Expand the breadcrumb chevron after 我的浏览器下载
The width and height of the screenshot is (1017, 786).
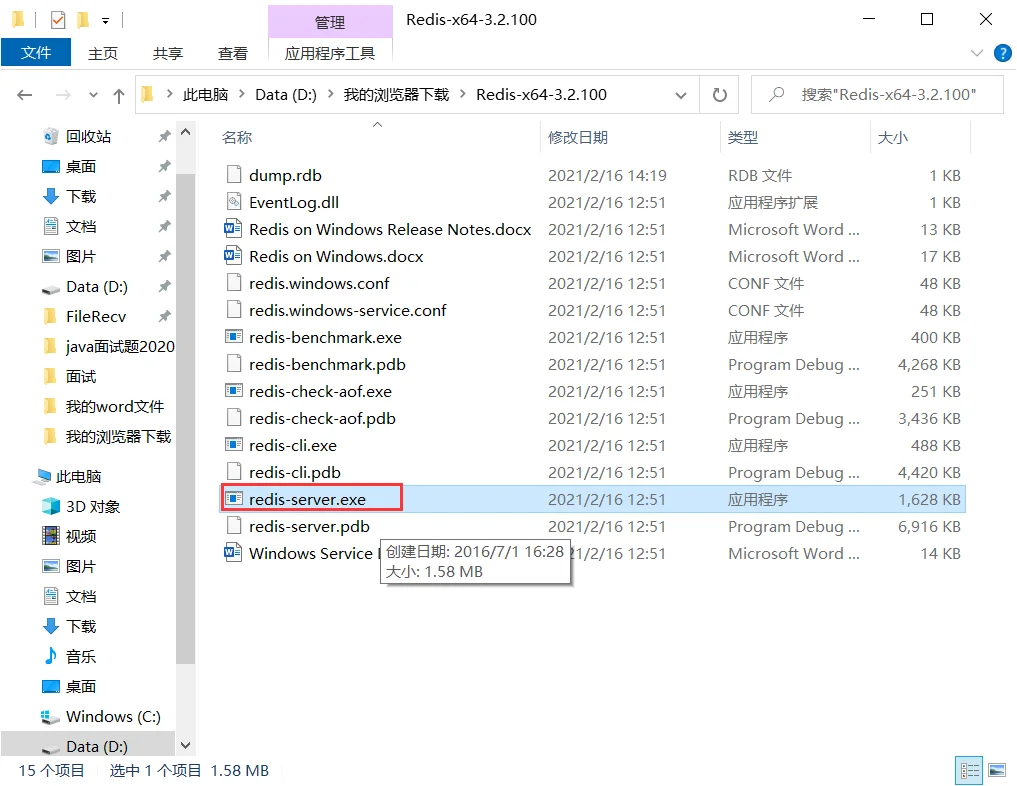click(462, 95)
